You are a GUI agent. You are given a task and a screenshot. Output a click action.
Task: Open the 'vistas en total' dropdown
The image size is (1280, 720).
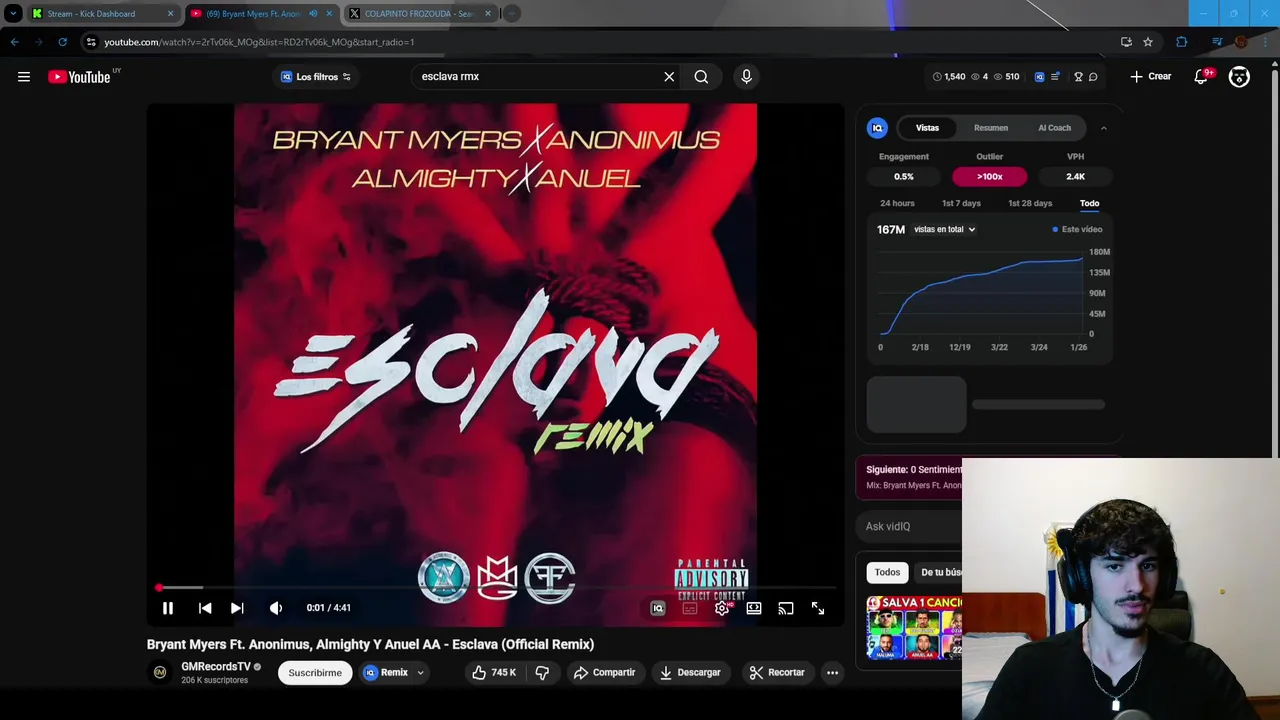click(x=944, y=229)
